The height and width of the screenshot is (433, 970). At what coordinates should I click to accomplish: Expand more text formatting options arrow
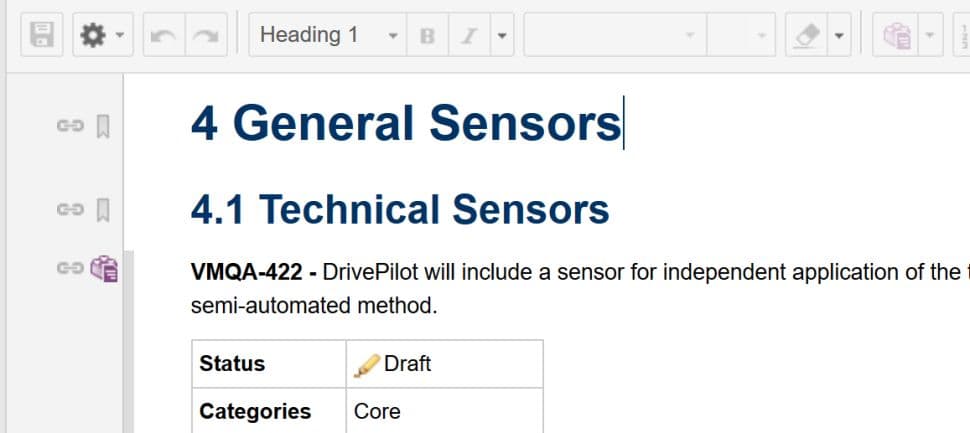pos(502,36)
